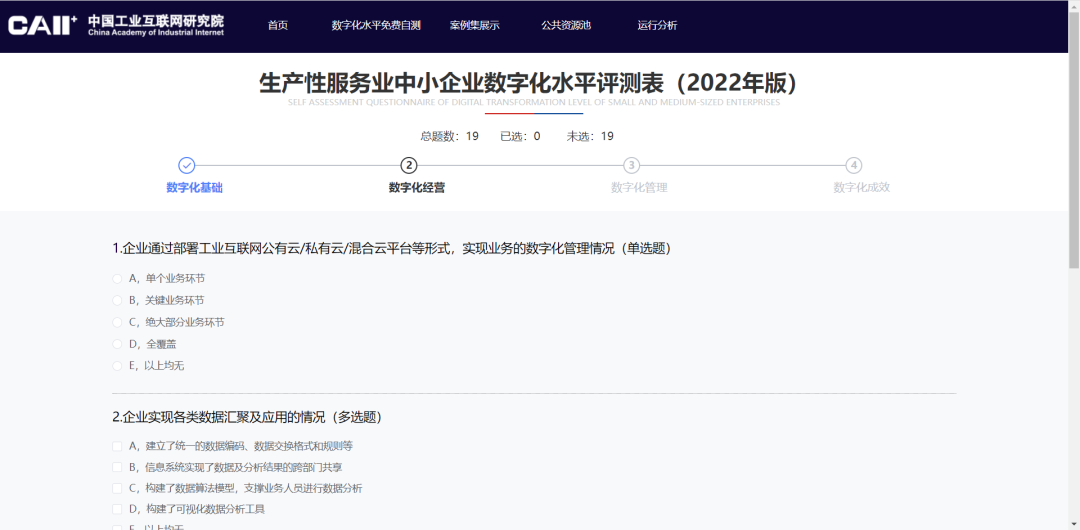Image resolution: width=1080 pixels, height=530 pixels.
Task: Click the step 4 circle icon
Action: pyautogui.click(x=853, y=166)
